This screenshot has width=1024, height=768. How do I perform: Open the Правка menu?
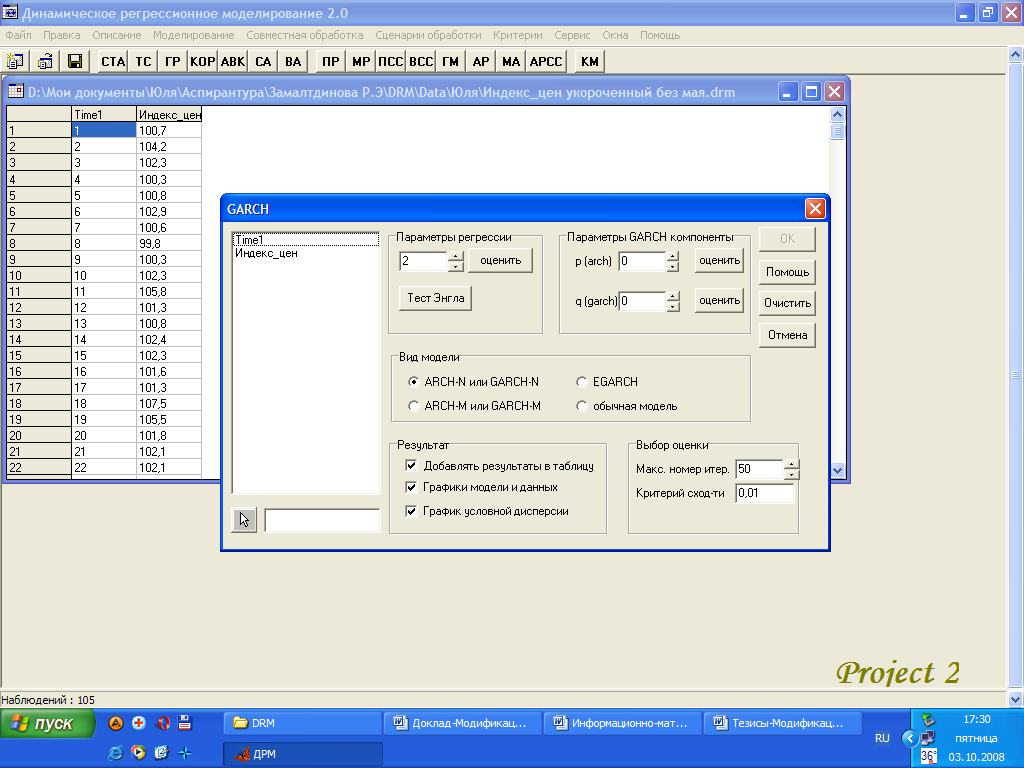click(61, 35)
